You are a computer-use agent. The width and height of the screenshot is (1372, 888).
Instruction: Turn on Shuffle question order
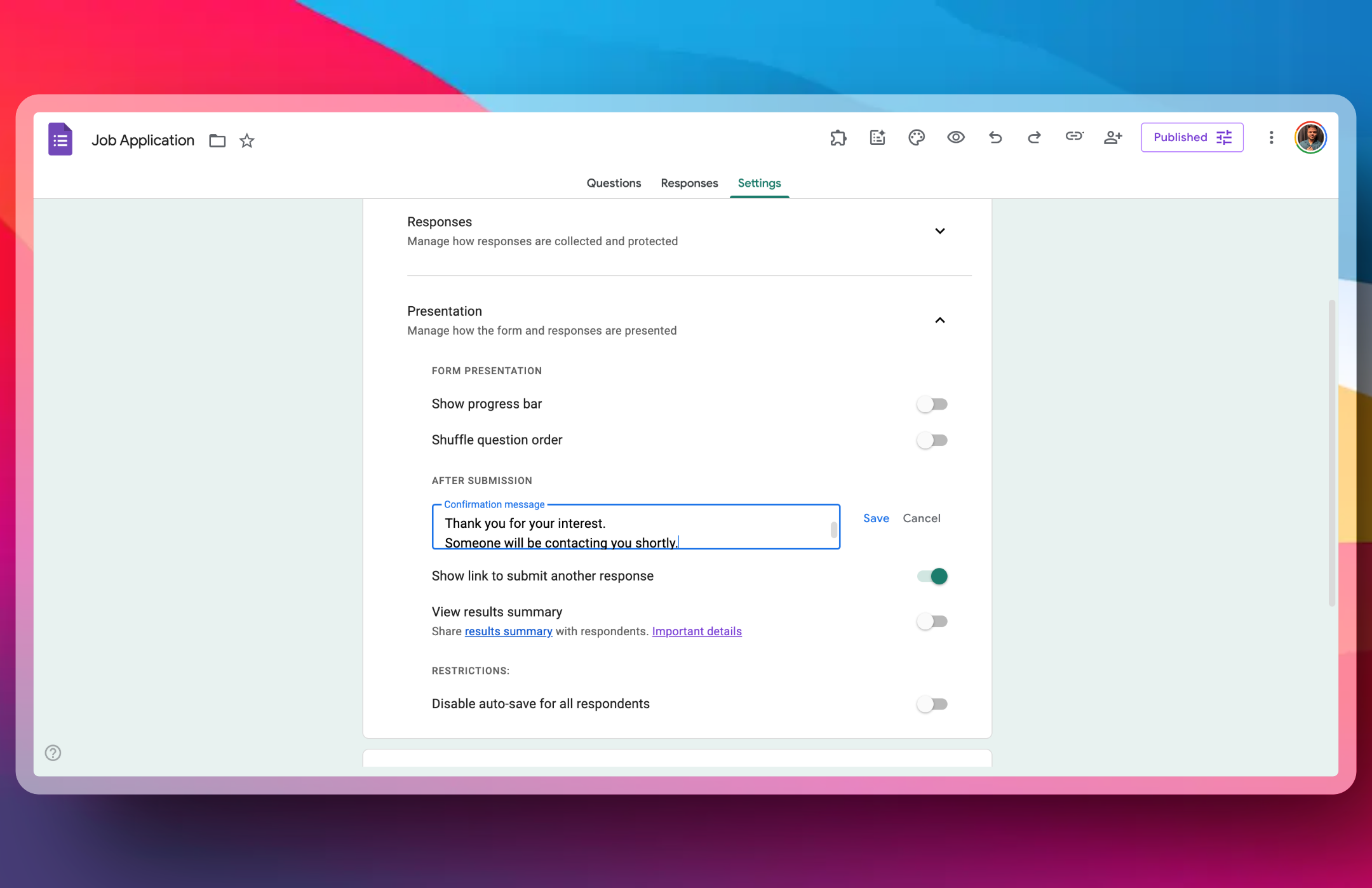(932, 440)
